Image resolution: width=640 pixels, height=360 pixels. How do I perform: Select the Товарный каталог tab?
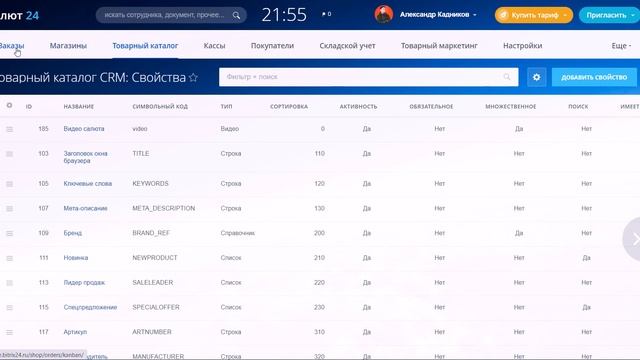[145, 46]
